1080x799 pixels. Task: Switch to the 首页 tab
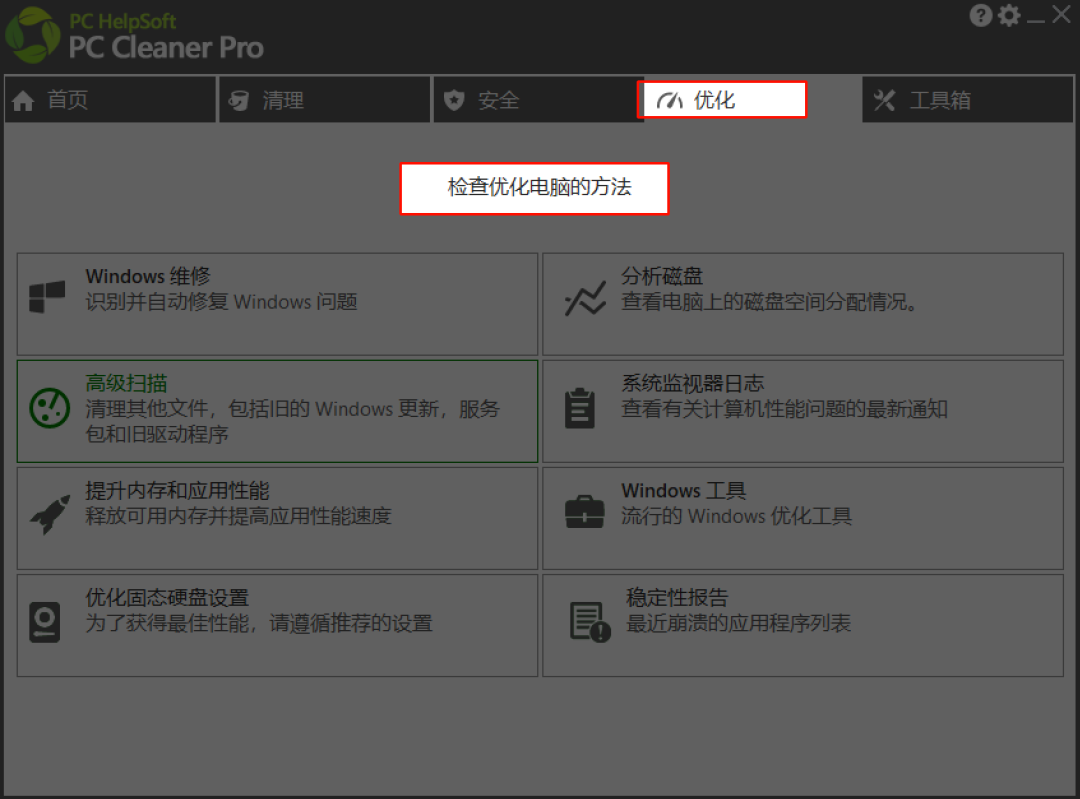[110, 100]
